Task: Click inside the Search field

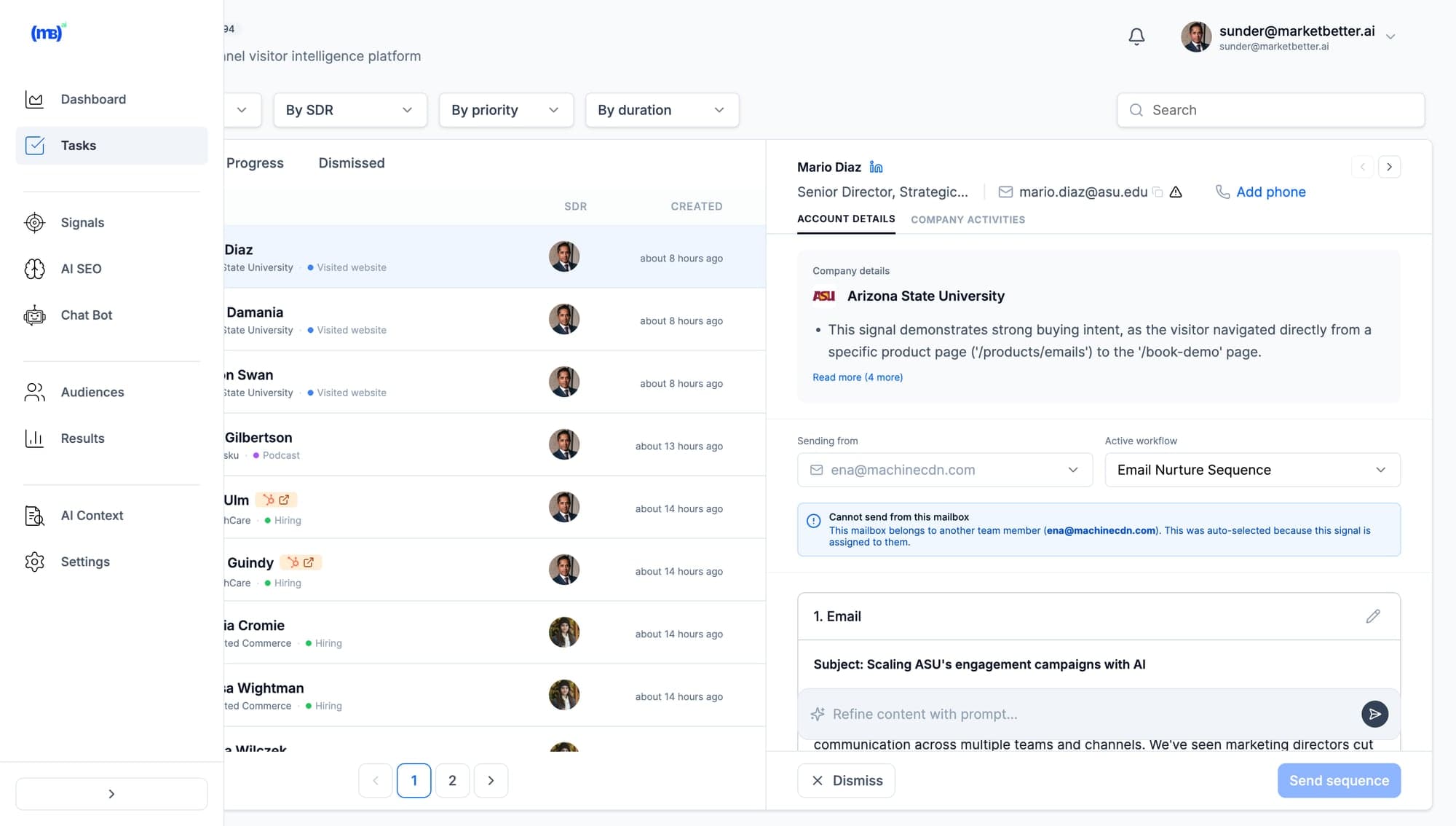Action: point(1270,110)
